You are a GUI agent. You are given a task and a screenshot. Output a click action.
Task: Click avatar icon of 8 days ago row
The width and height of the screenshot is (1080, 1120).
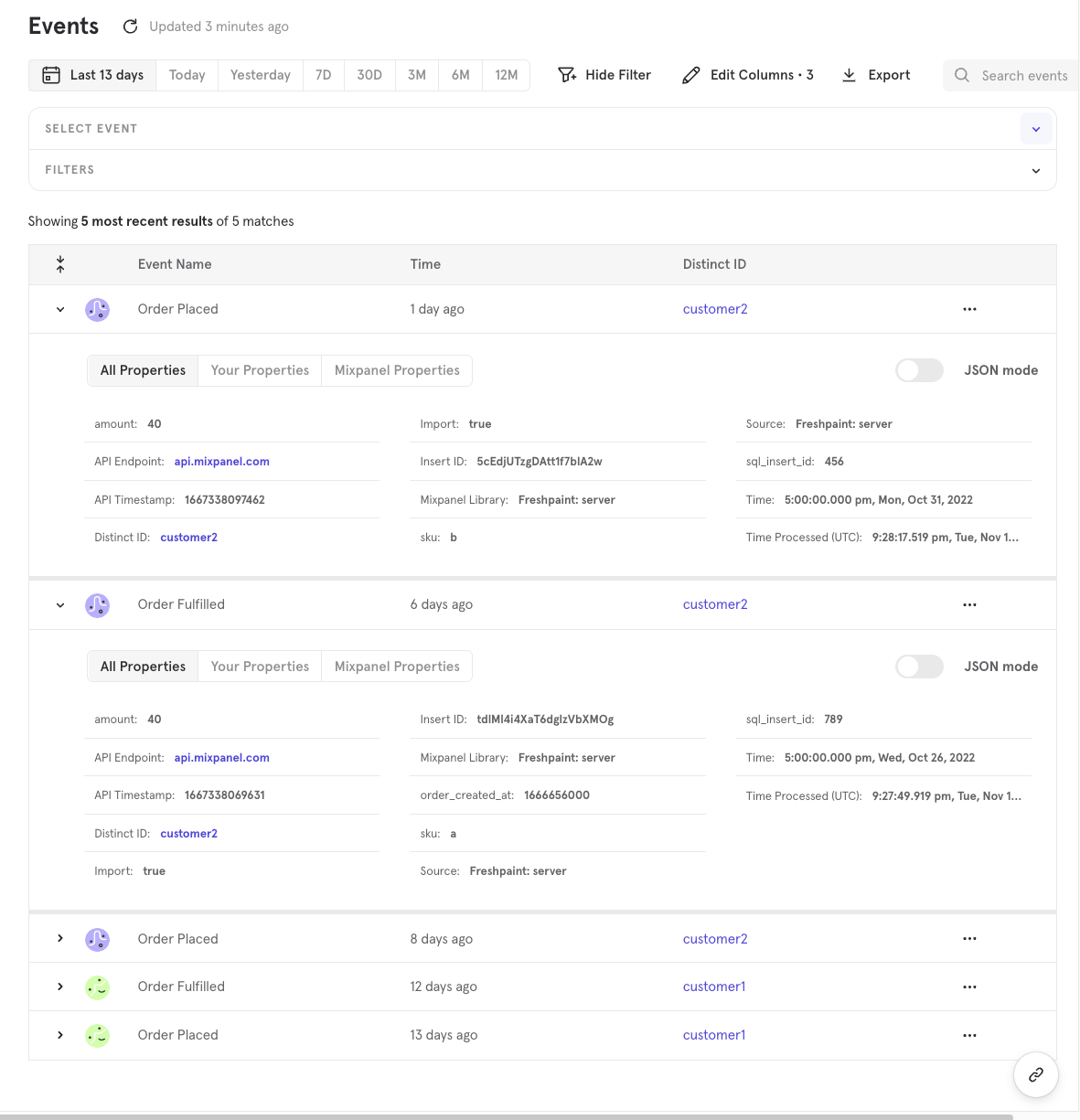(x=98, y=939)
